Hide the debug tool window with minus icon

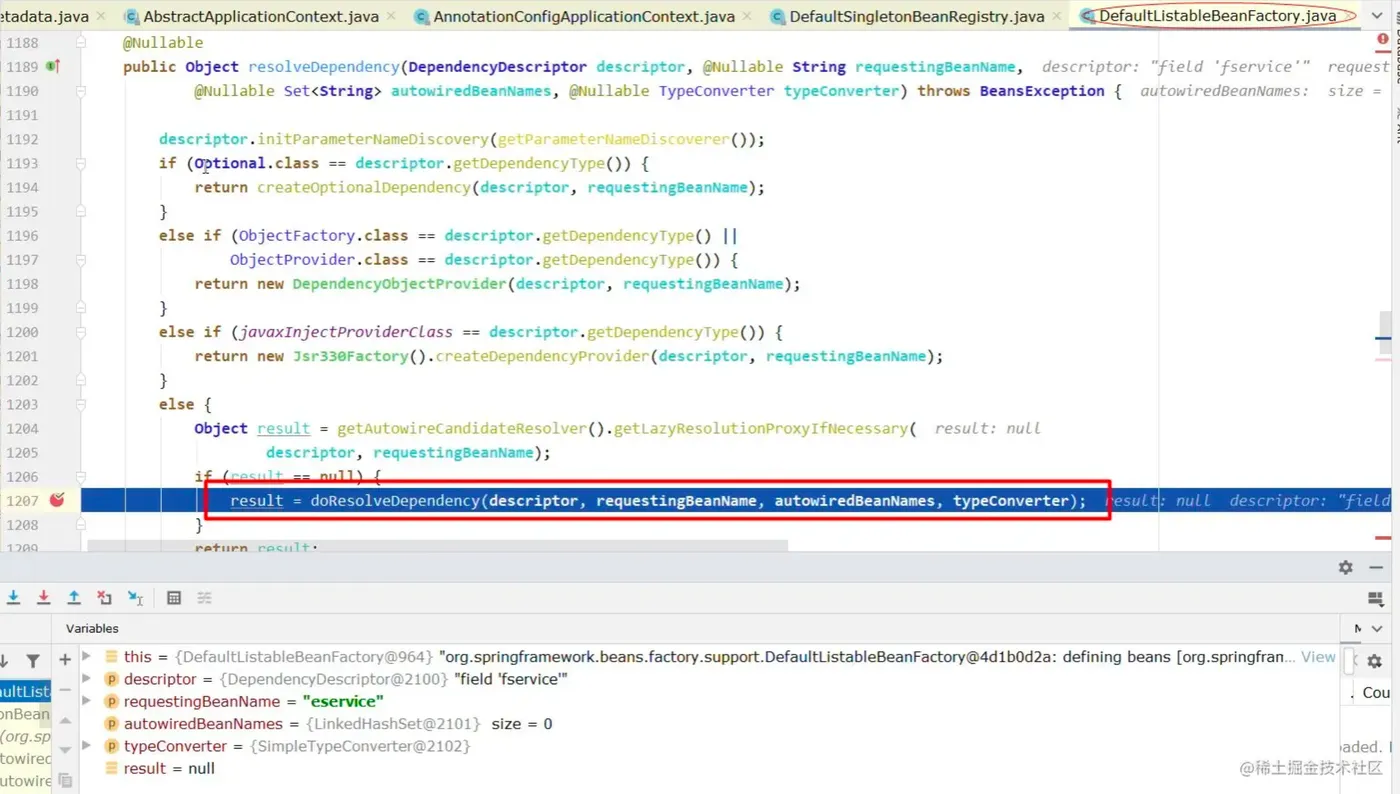[1376, 567]
